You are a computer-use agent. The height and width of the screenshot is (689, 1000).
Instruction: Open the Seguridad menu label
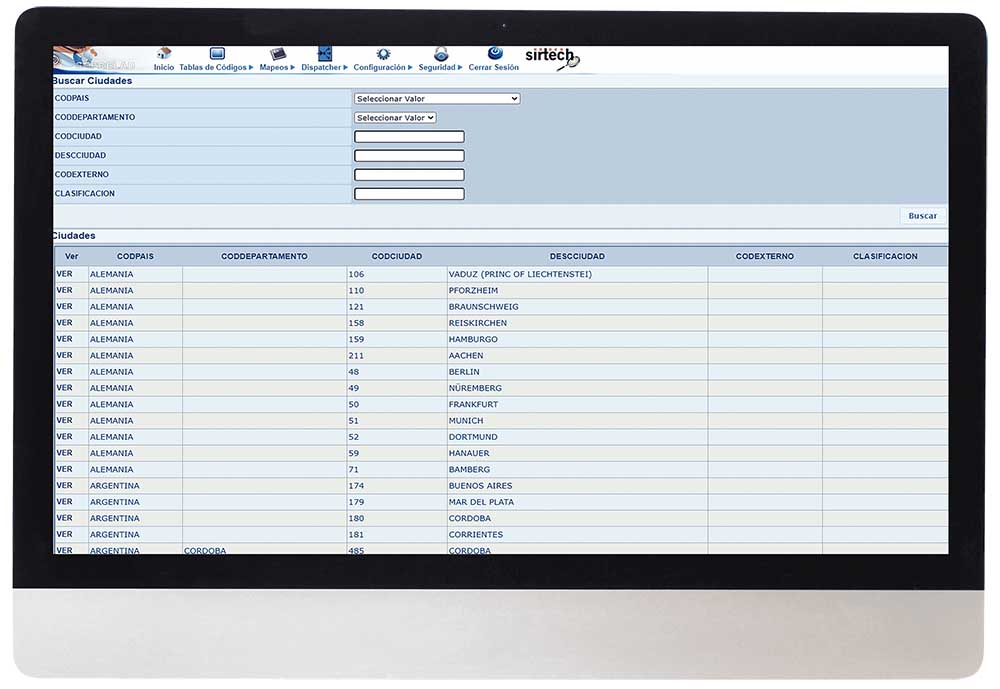pyautogui.click(x=440, y=68)
